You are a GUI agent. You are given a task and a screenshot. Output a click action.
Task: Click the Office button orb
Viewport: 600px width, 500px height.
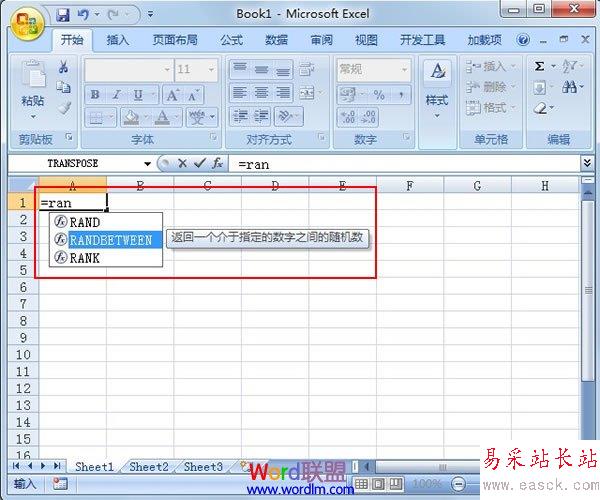tap(26, 24)
